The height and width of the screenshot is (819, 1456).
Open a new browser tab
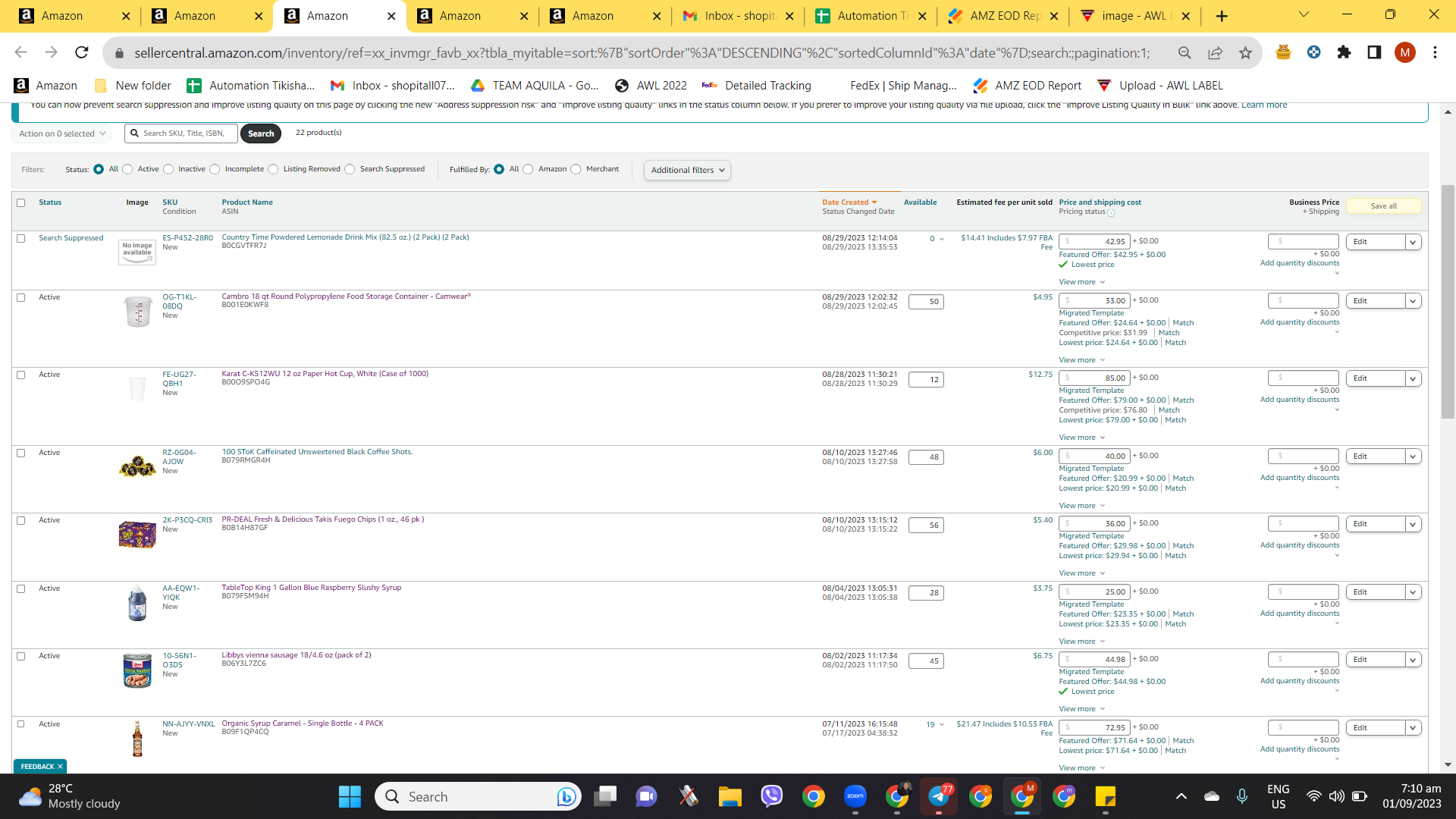(1221, 16)
